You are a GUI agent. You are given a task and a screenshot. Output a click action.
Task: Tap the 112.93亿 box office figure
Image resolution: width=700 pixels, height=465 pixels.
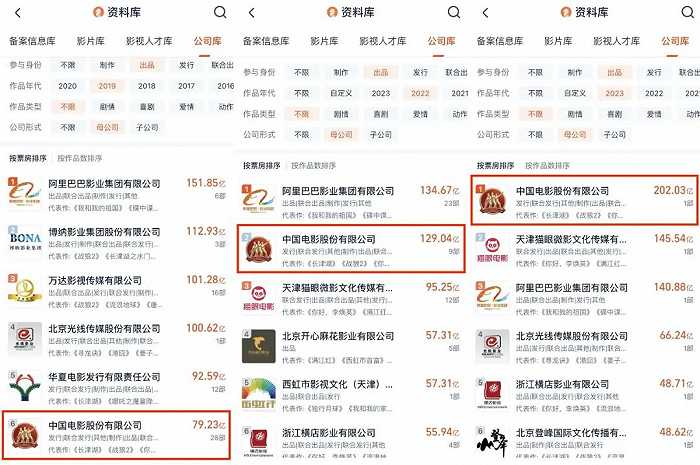tap(206, 231)
